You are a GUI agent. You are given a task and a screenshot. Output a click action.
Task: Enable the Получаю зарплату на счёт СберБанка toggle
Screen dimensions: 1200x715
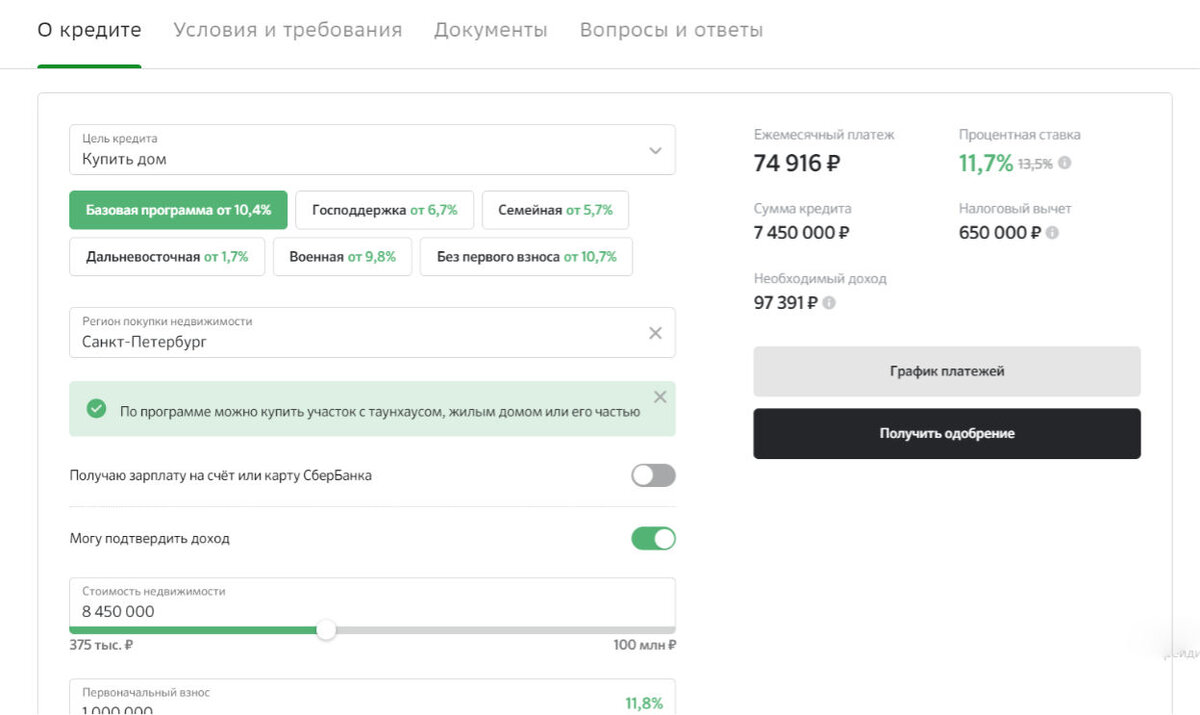click(x=652, y=475)
